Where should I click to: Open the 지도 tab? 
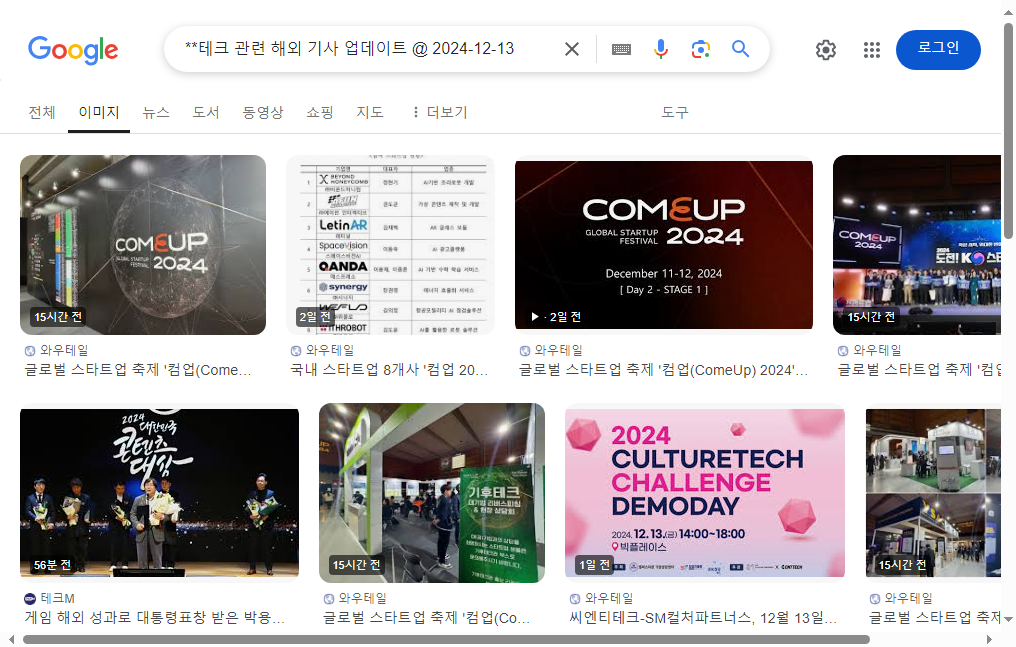370,113
